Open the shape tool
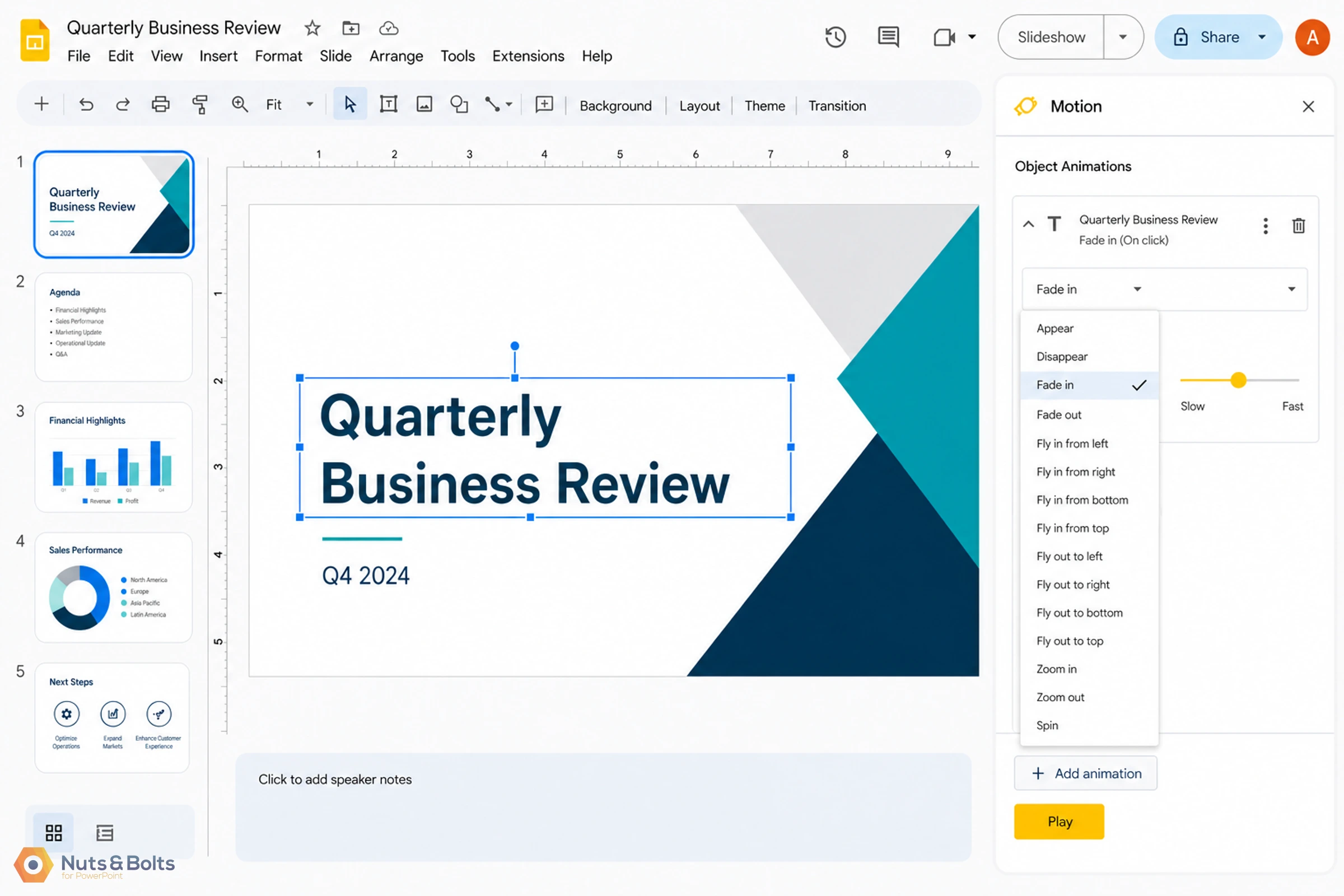 (459, 105)
